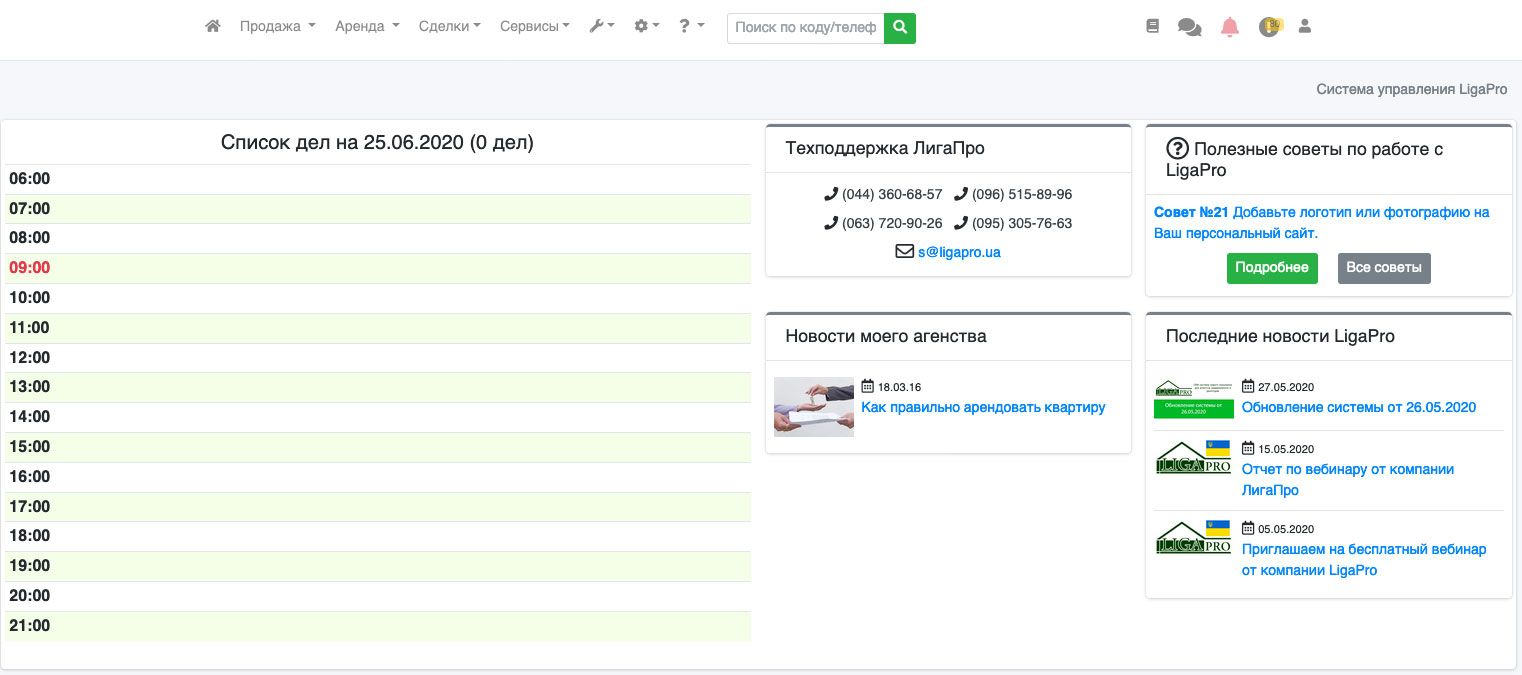Click the Все советы button
The height and width of the screenshot is (675, 1522).
point(1384,268)
